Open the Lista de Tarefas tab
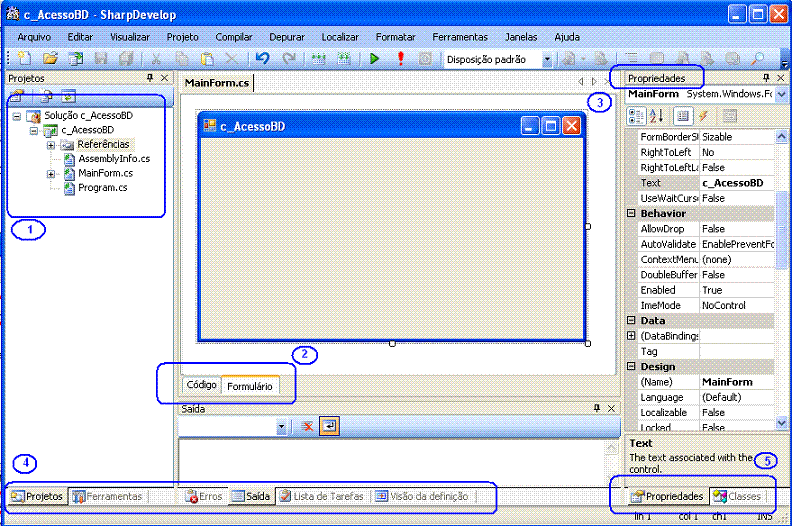Image resolution: width=792 pixels, height=526 pixels. coord(322,497)
